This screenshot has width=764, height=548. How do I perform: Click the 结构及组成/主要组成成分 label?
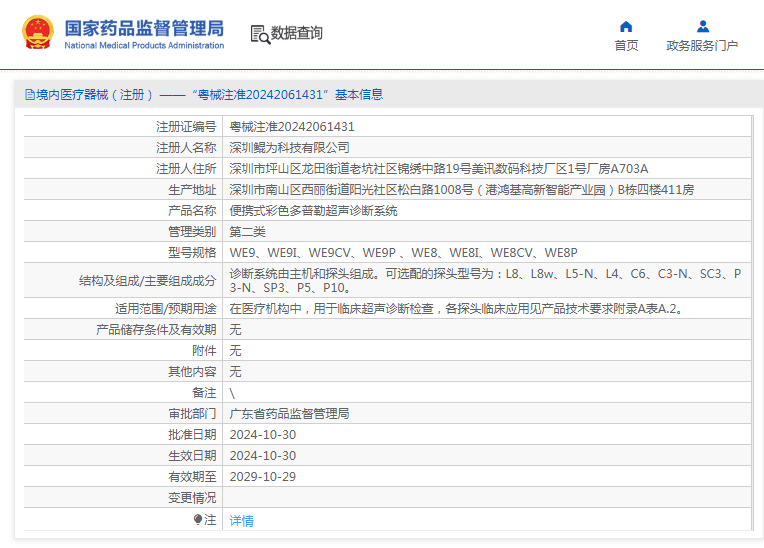point(148,281)
